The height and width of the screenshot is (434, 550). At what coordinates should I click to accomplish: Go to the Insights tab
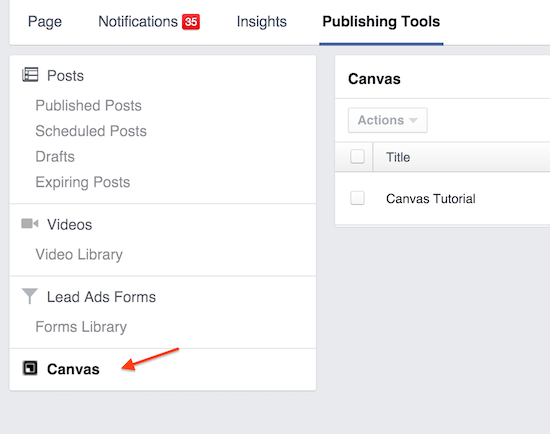tap(262, 22)
